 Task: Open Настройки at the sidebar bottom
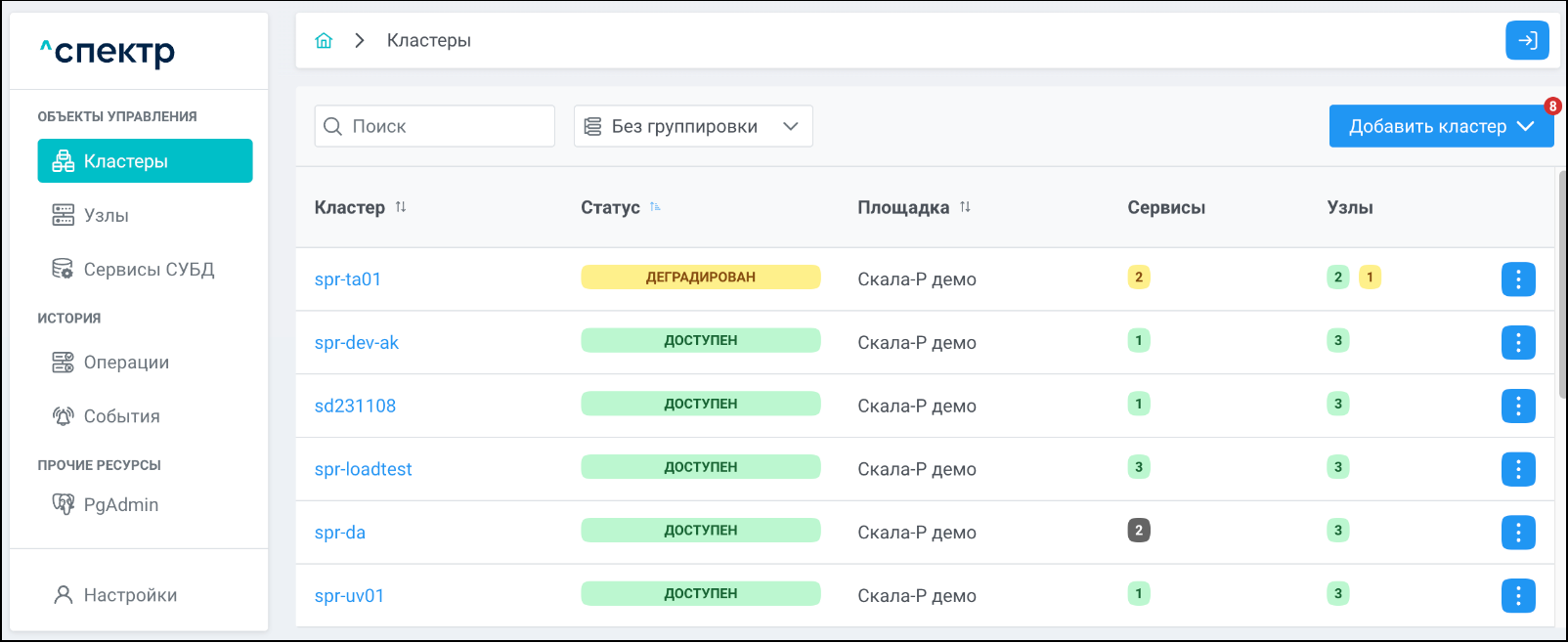point(130,595)
